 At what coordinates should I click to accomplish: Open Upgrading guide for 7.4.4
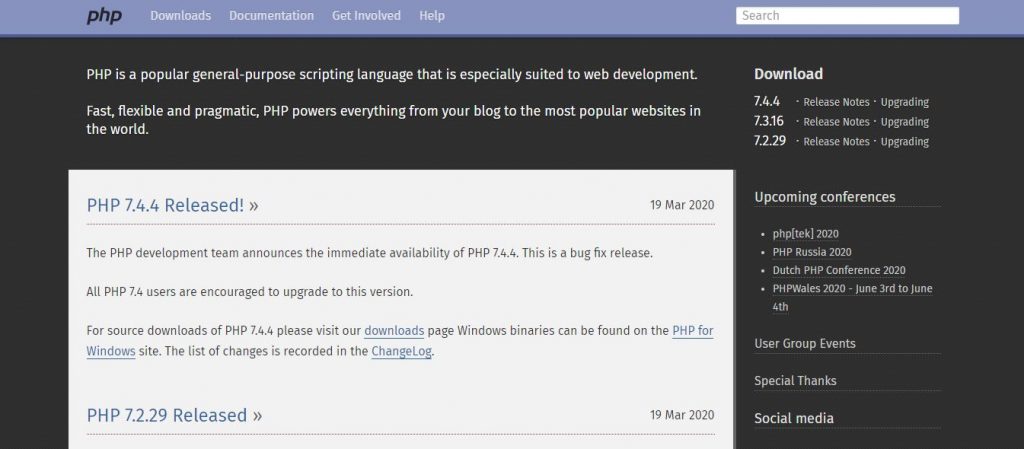[904, 102]
